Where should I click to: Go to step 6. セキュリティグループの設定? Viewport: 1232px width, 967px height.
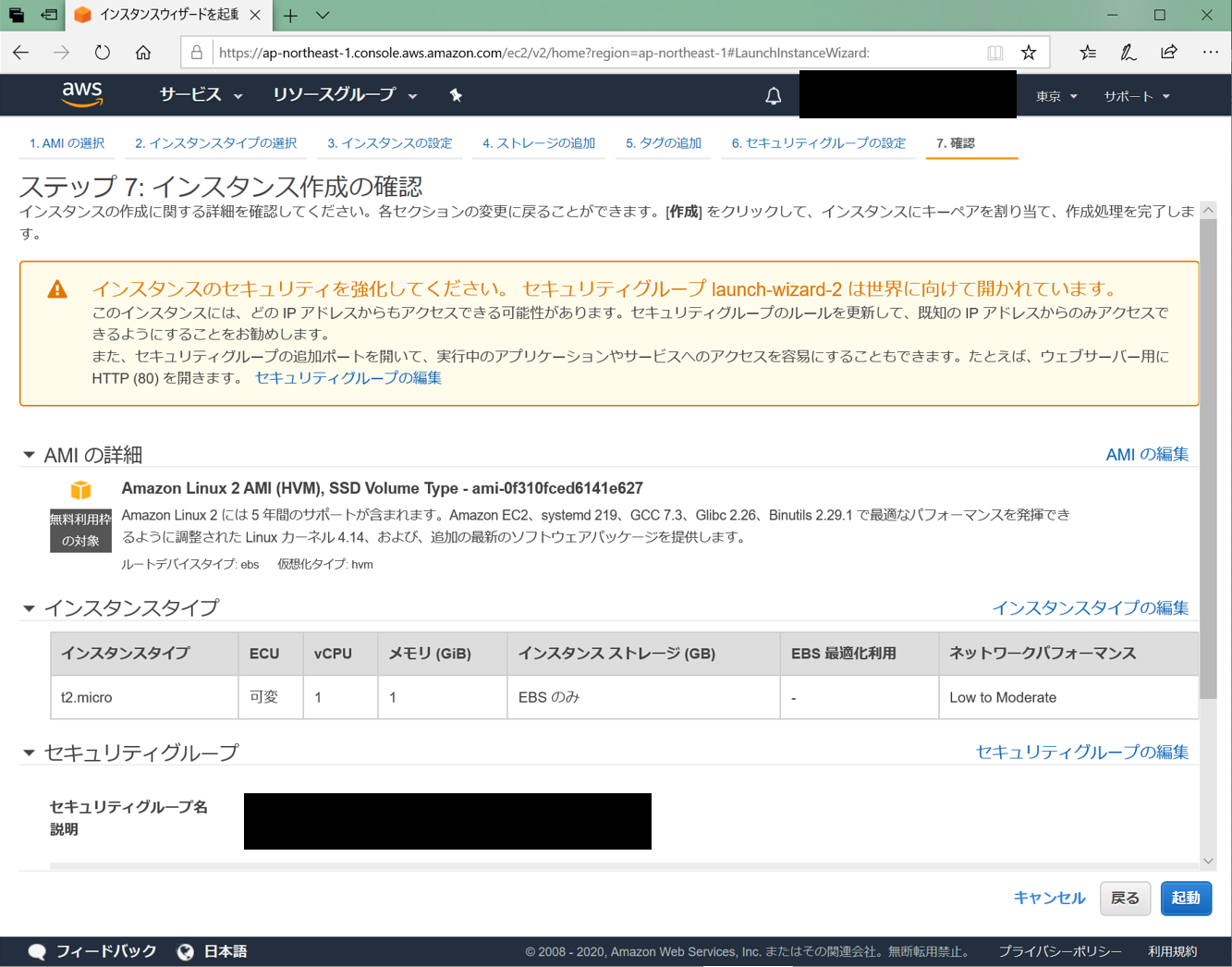tap(819, 143)
